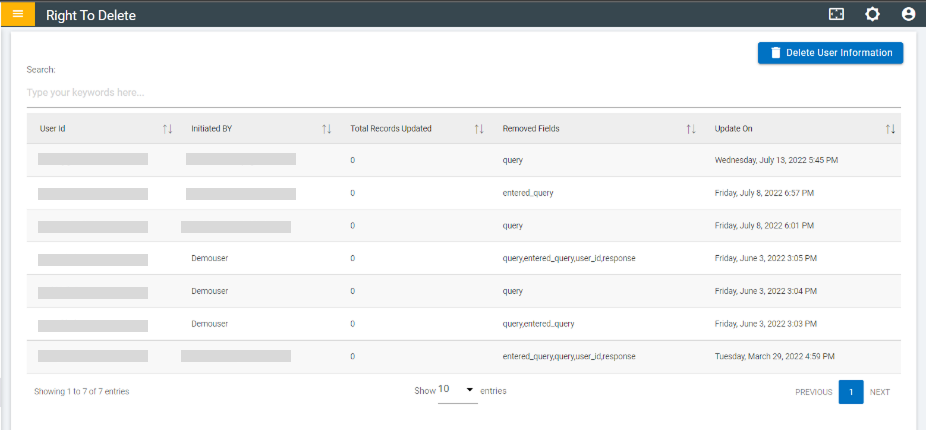
Task: Select page 1 in pagination
Action: 851,392
